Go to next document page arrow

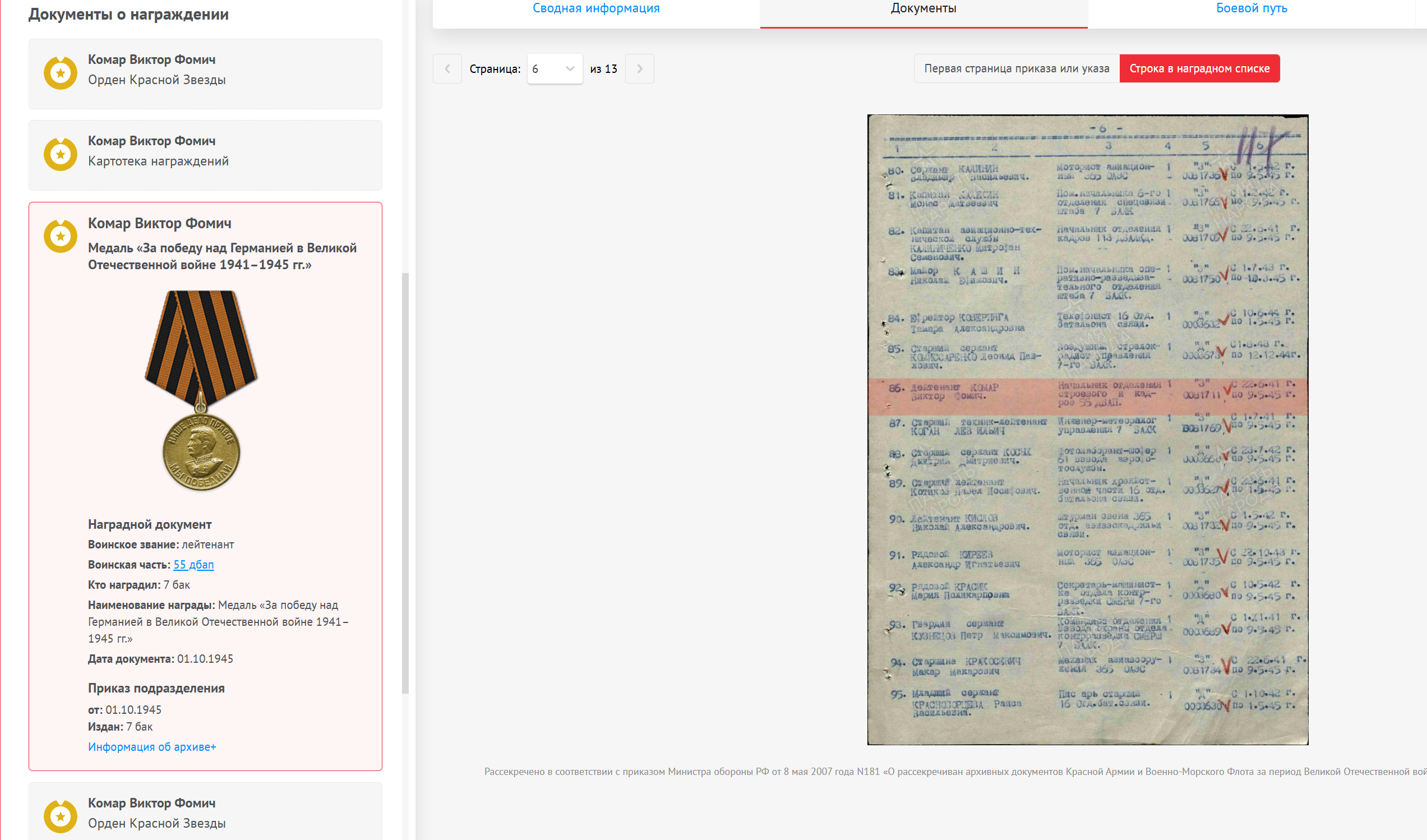639,68
